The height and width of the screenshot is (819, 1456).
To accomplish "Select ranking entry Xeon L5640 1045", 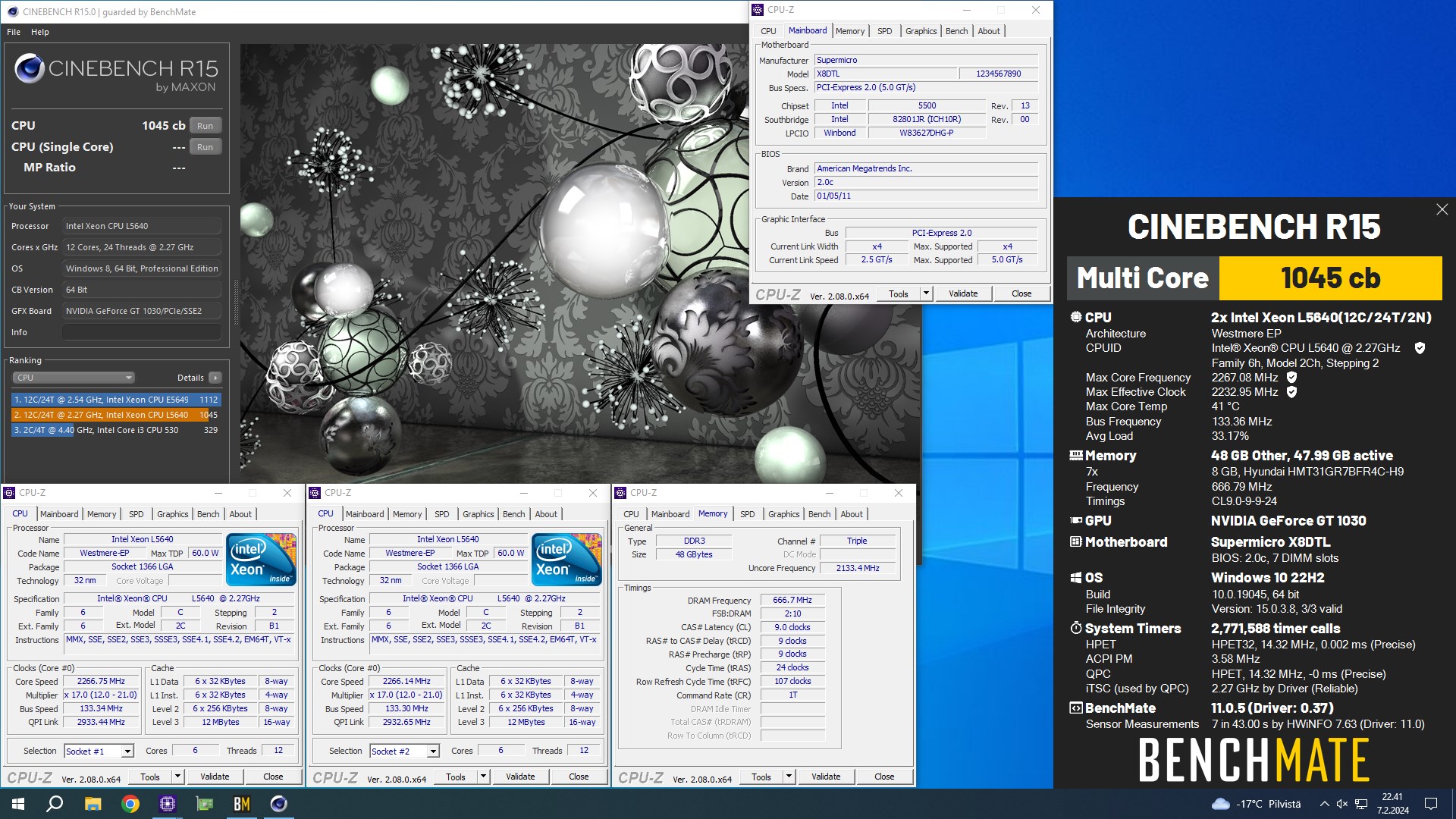I will tap(116, 415).
